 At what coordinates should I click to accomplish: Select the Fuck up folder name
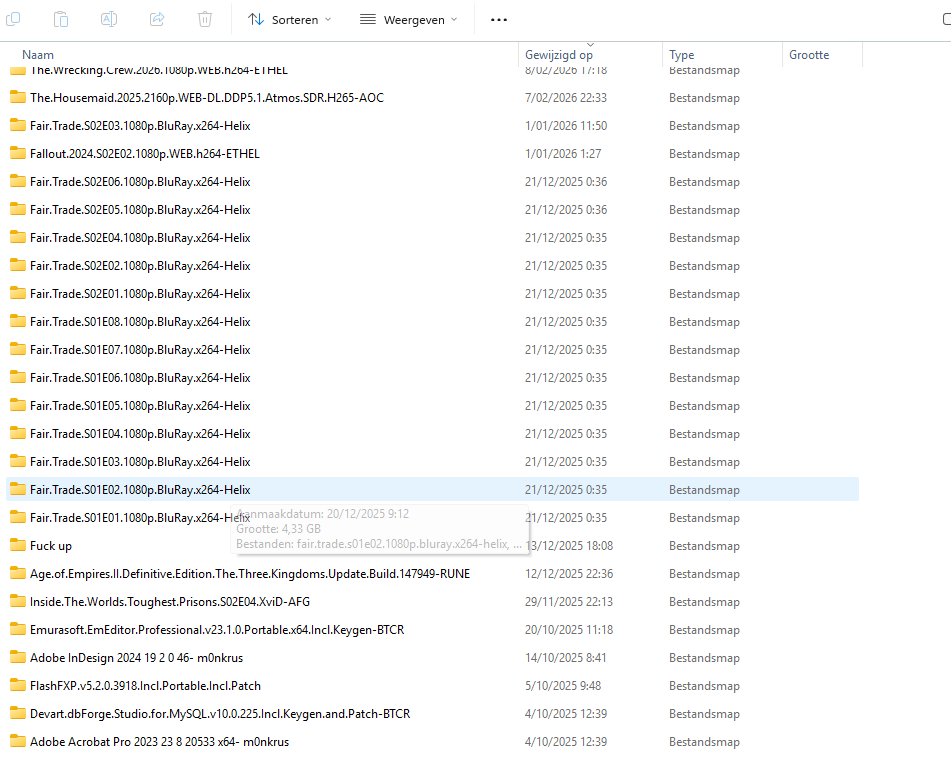pos(51,546)
